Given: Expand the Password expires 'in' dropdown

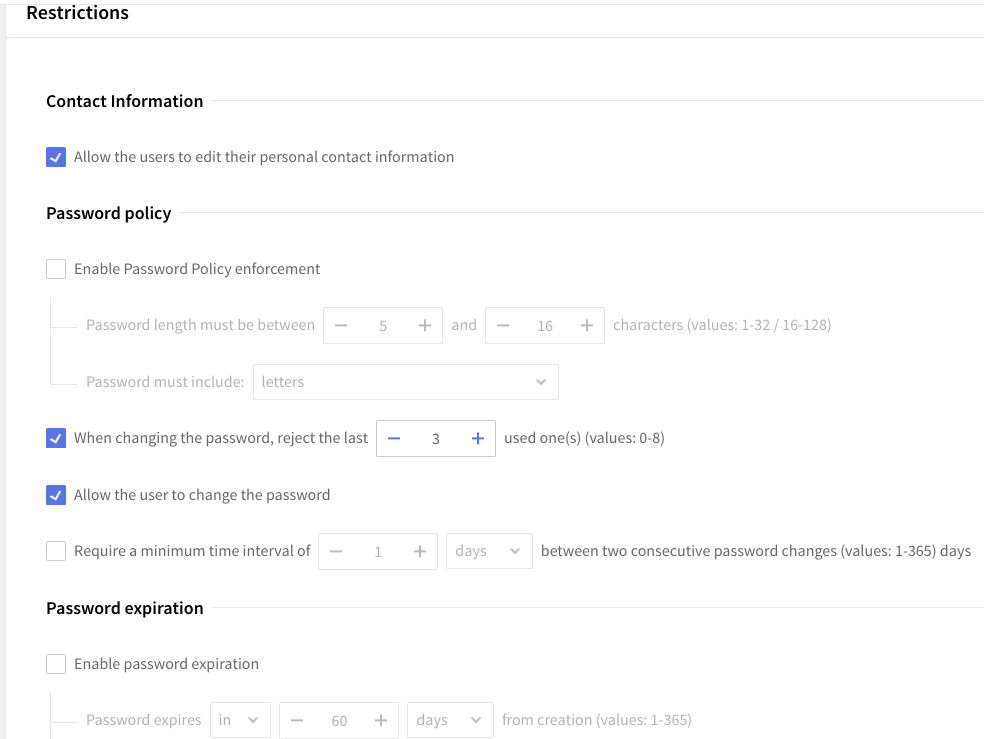Looking at the screenshot, I should tap(240, 720).
